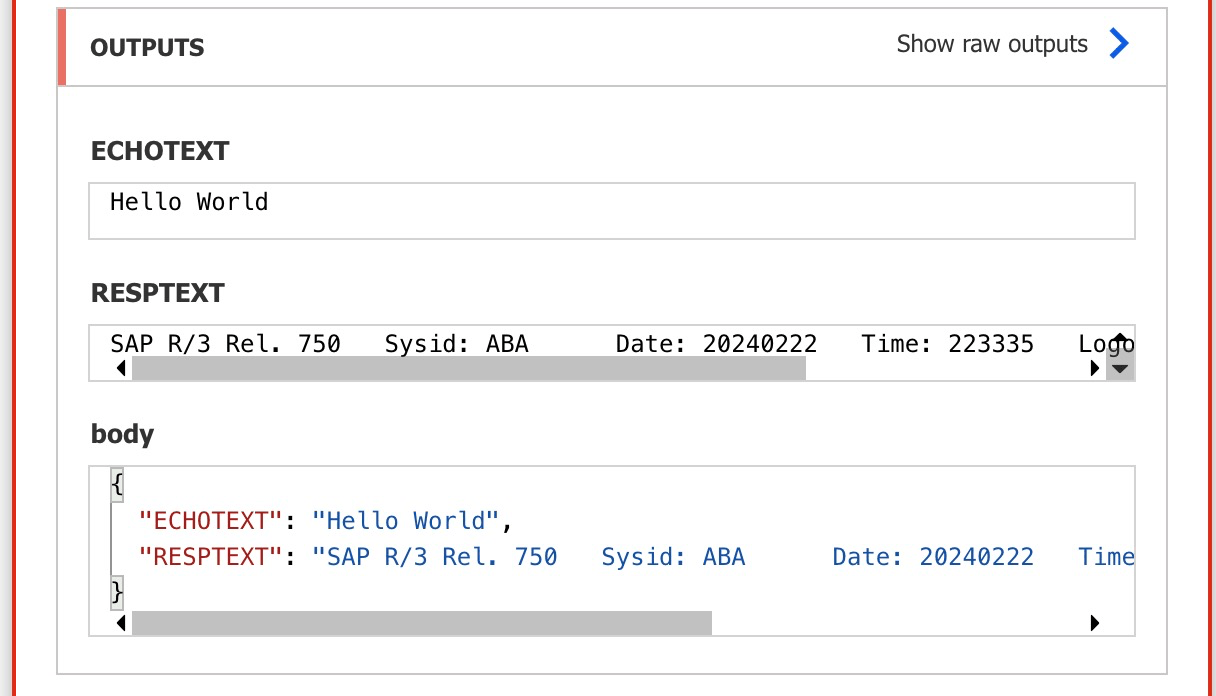Click the right scroll arrow in body panel

pyautogui.click(x=1095, y=622)
